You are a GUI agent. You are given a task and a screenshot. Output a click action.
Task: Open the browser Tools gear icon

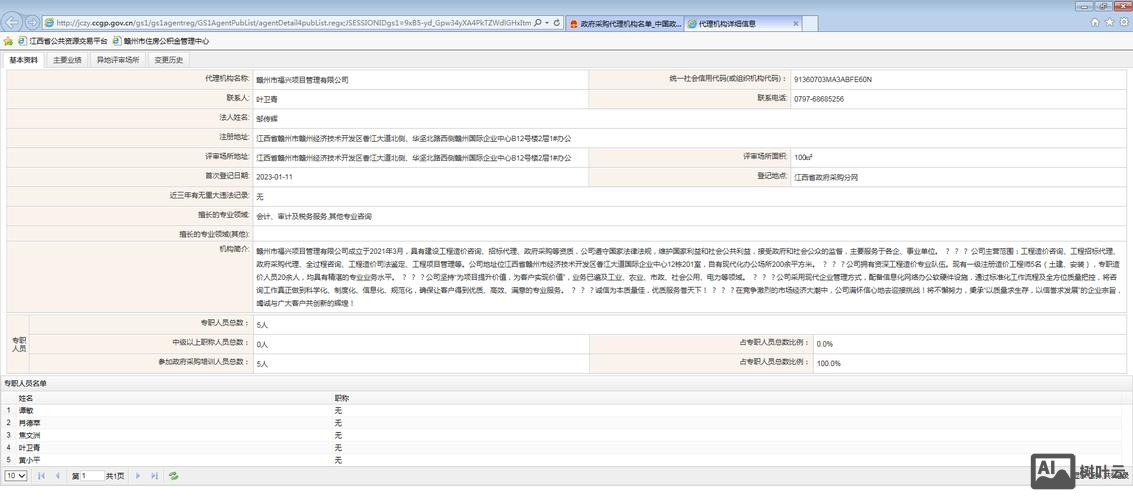[x=1122, y=22]
